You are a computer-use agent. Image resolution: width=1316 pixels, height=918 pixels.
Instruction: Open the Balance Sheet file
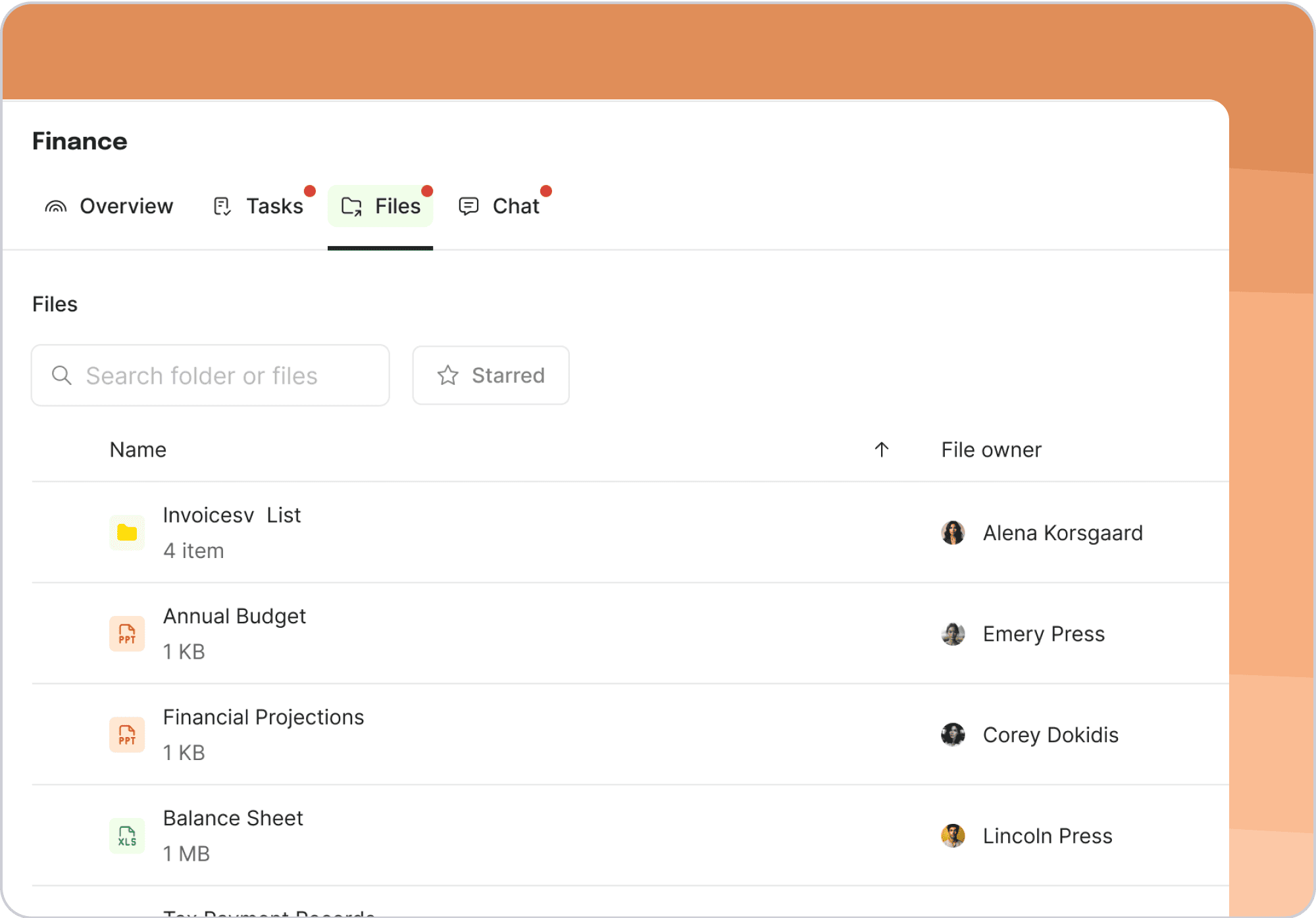pos(233,818)
